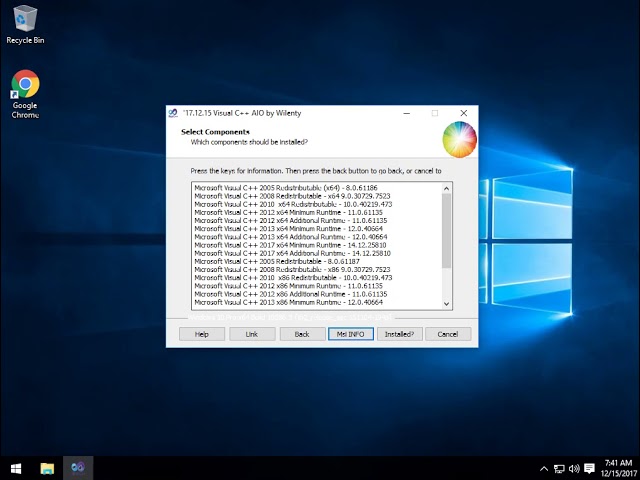Select Visual C++ 2005 Redistributable 8.0.61187

[277, 261]
